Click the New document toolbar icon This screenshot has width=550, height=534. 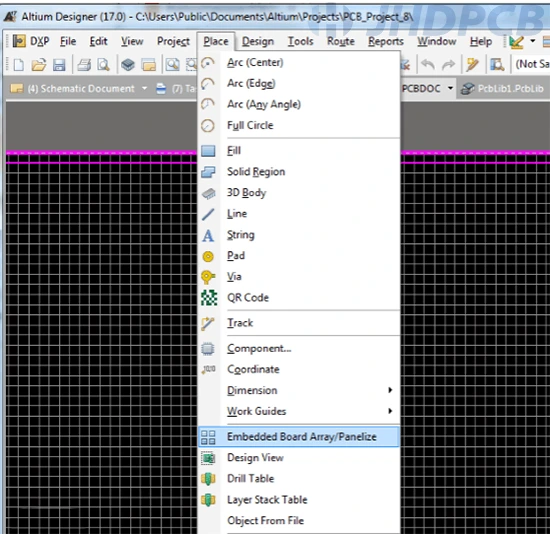pyautogui.click(x=19, y=65)
